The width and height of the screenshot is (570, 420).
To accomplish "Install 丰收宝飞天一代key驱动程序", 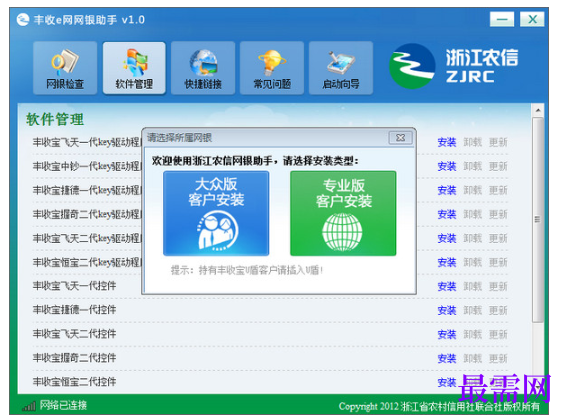I will pos(447,142).
